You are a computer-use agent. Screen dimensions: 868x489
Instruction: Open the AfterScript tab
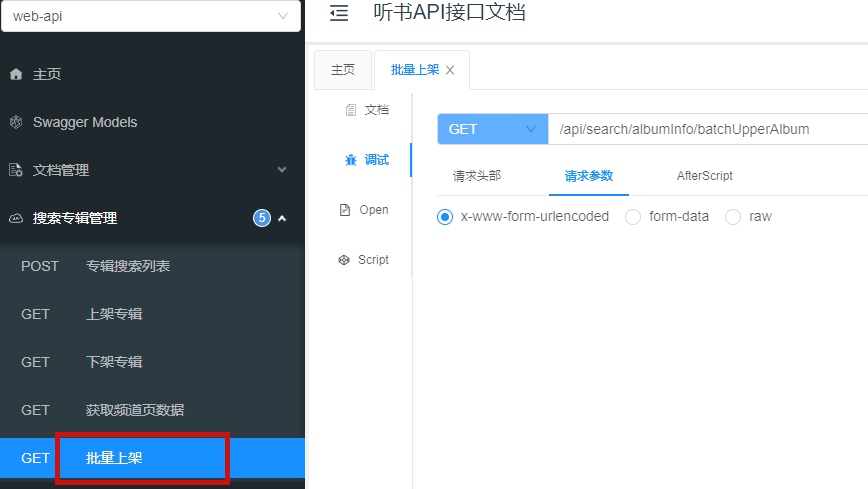pos(704,176)
